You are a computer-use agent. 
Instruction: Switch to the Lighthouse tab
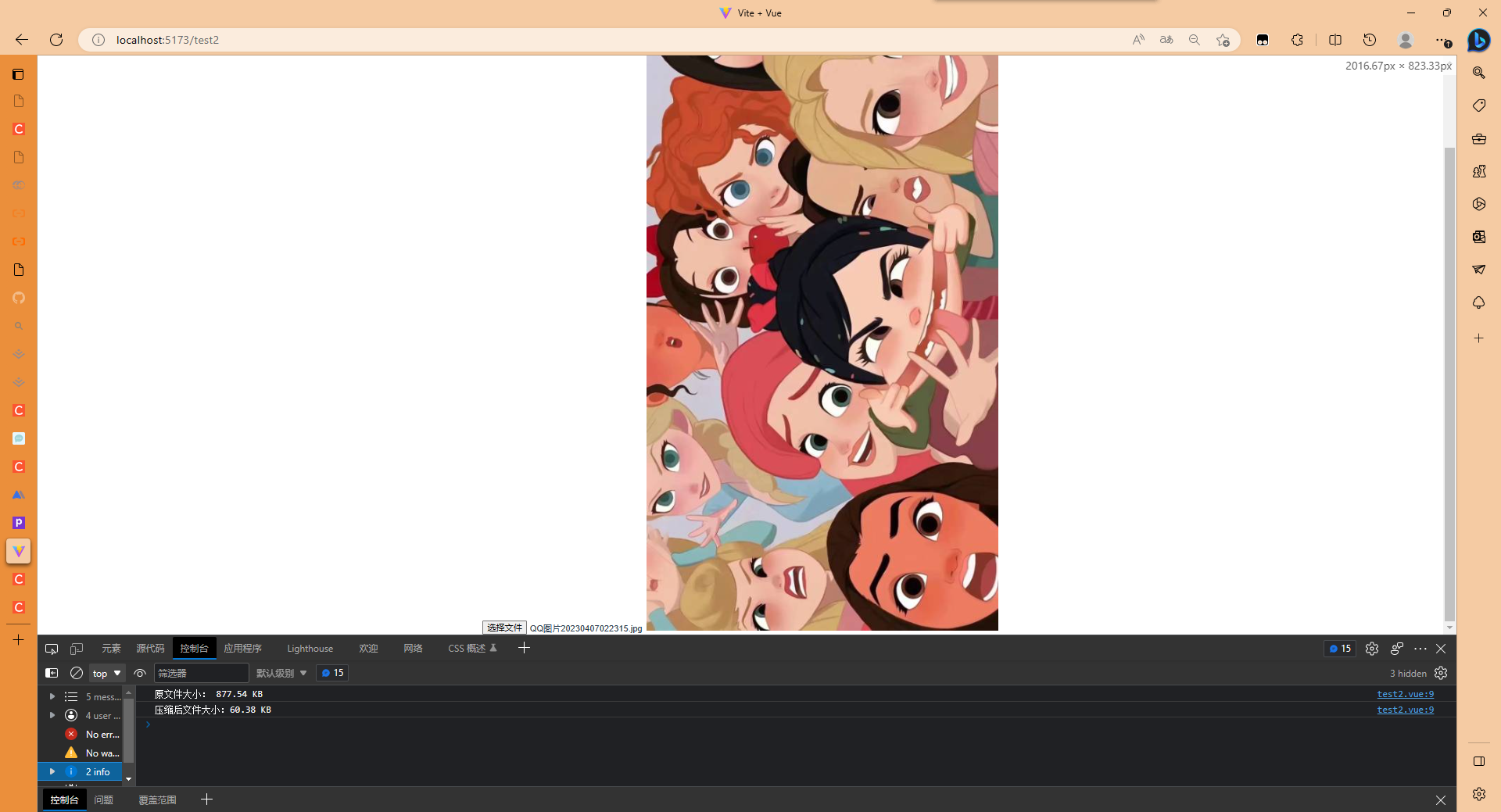[x=310, y=649]
